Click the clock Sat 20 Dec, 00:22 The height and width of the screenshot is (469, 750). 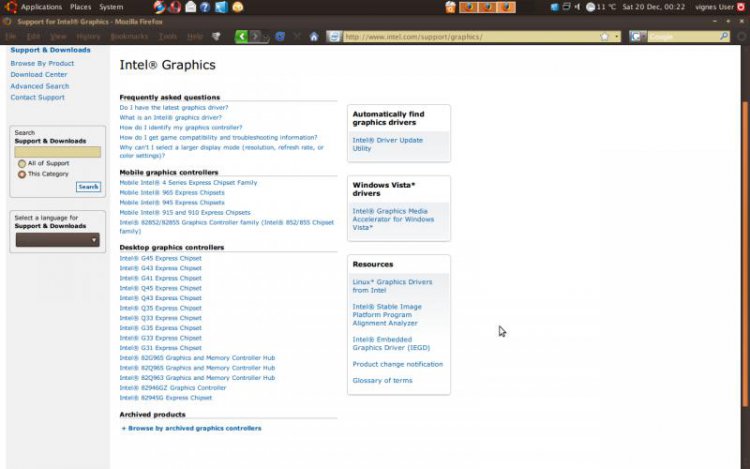pos(653,7)
